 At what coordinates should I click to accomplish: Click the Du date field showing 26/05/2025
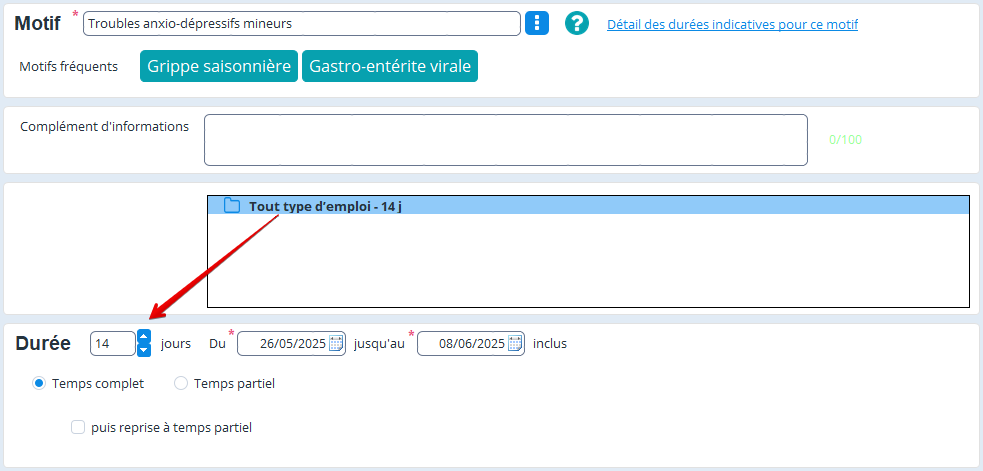pos(283,344)
